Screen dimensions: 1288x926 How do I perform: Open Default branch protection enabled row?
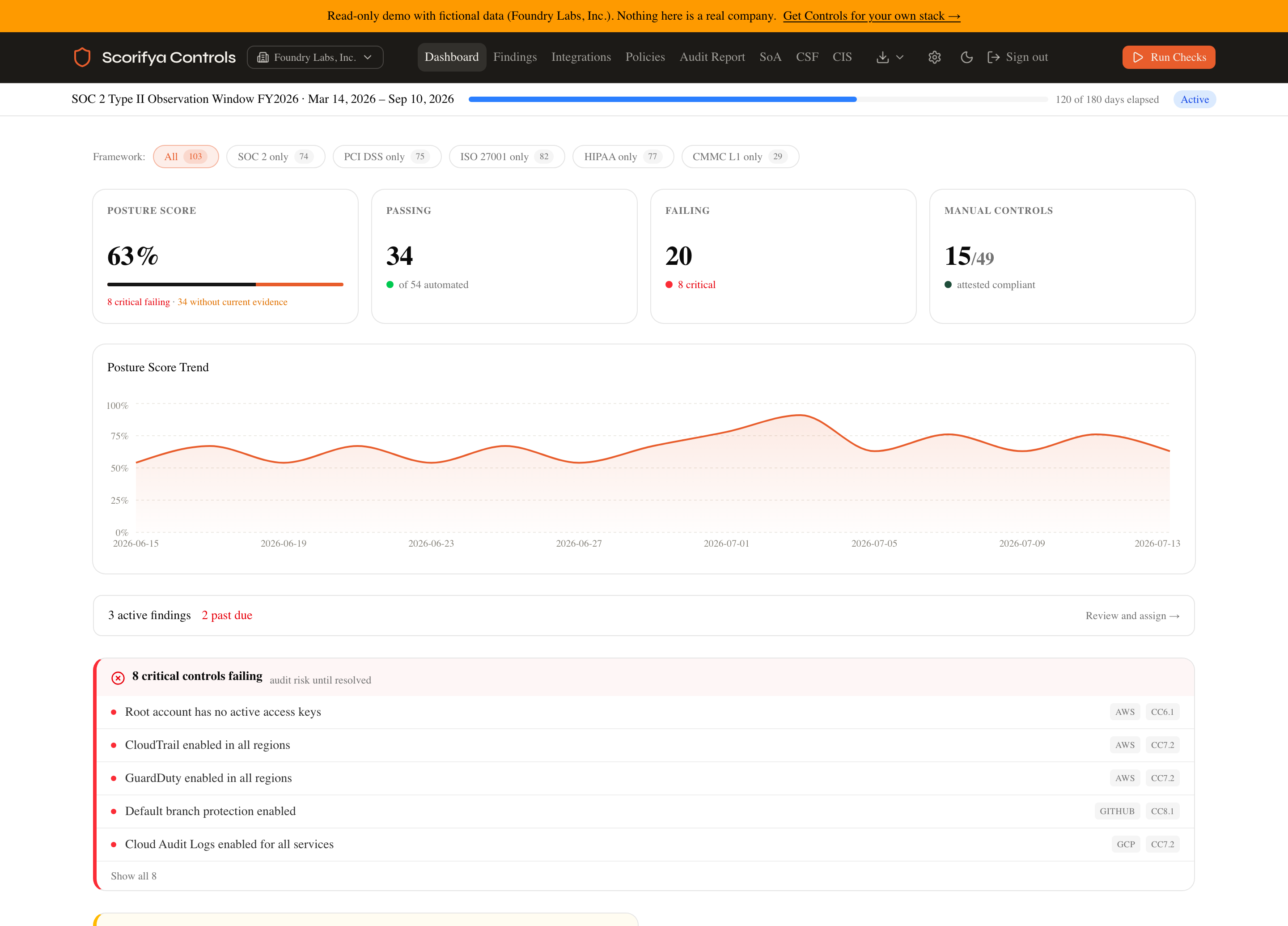(x=645, y=811)
